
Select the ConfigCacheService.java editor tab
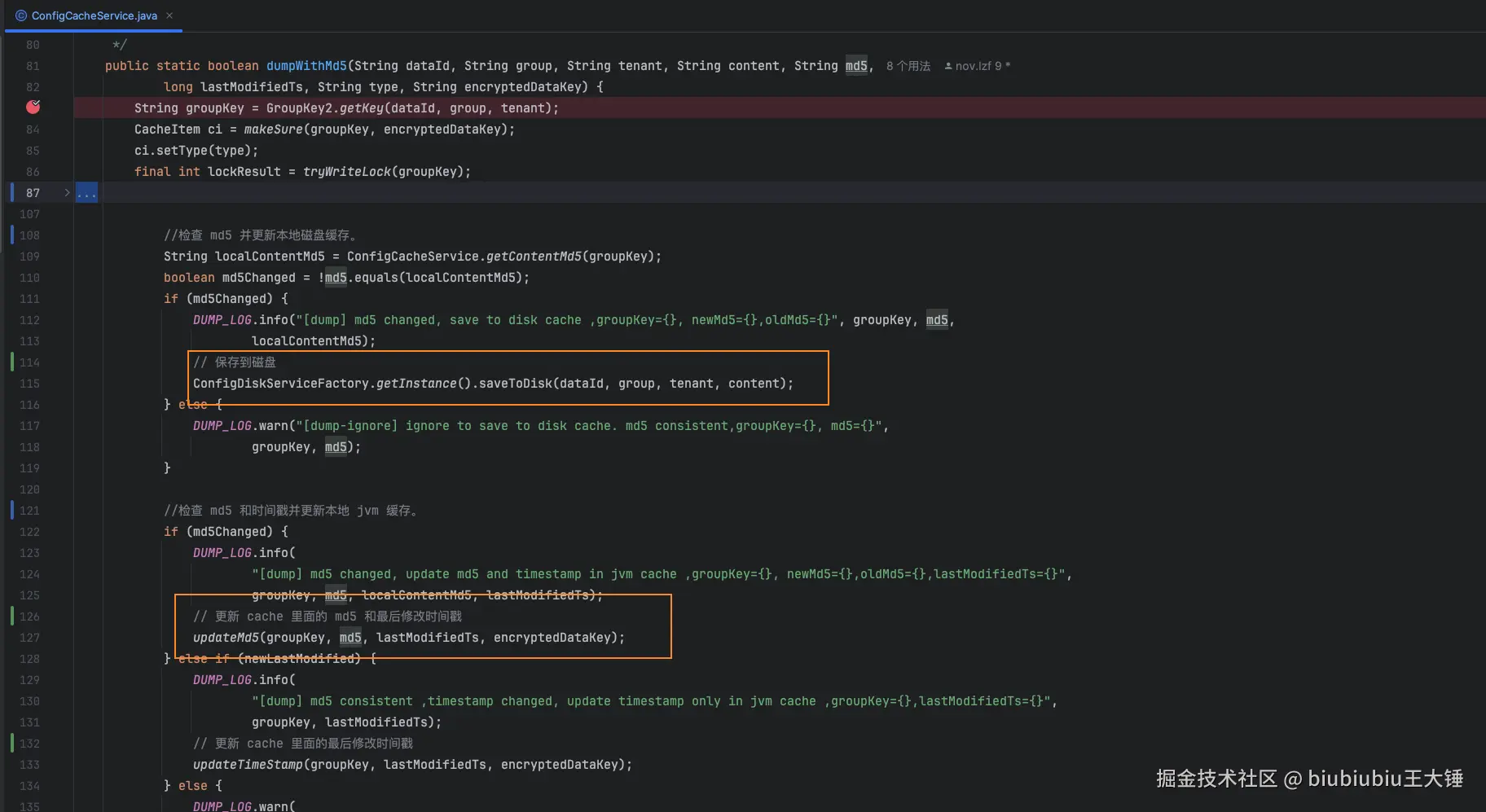pos(94,15)
